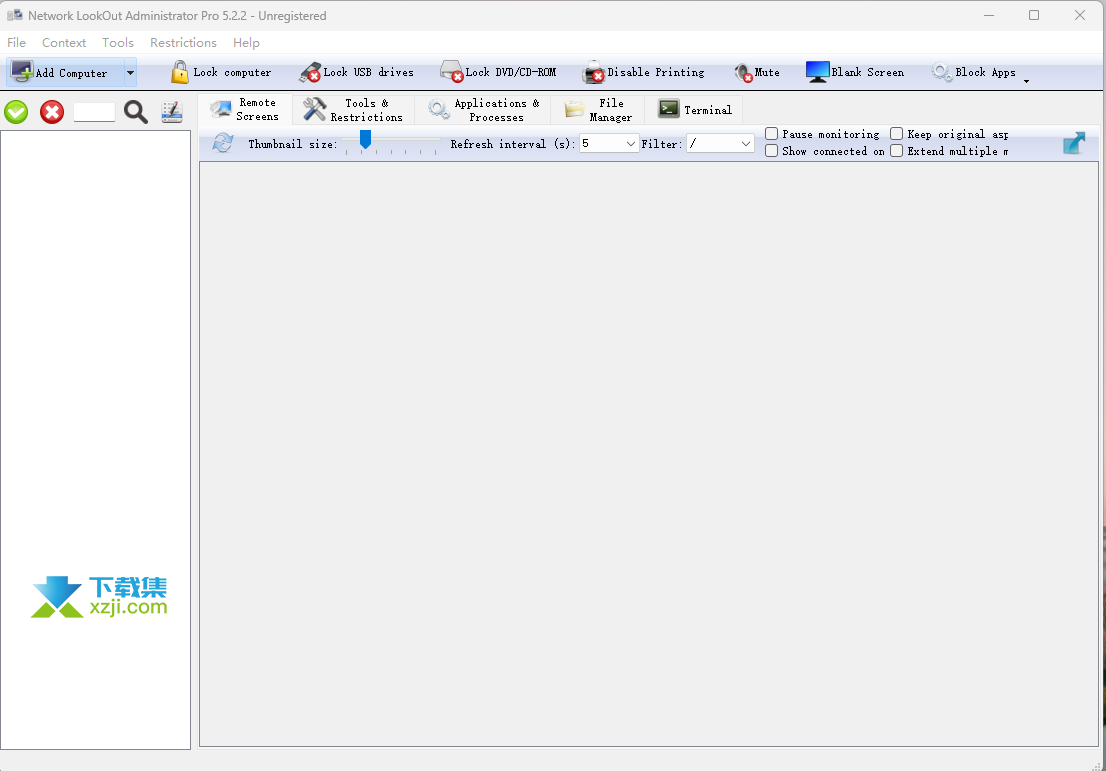Click the app icon in title bar
The image size is (1106, 771).
click(x=14, y=15)
